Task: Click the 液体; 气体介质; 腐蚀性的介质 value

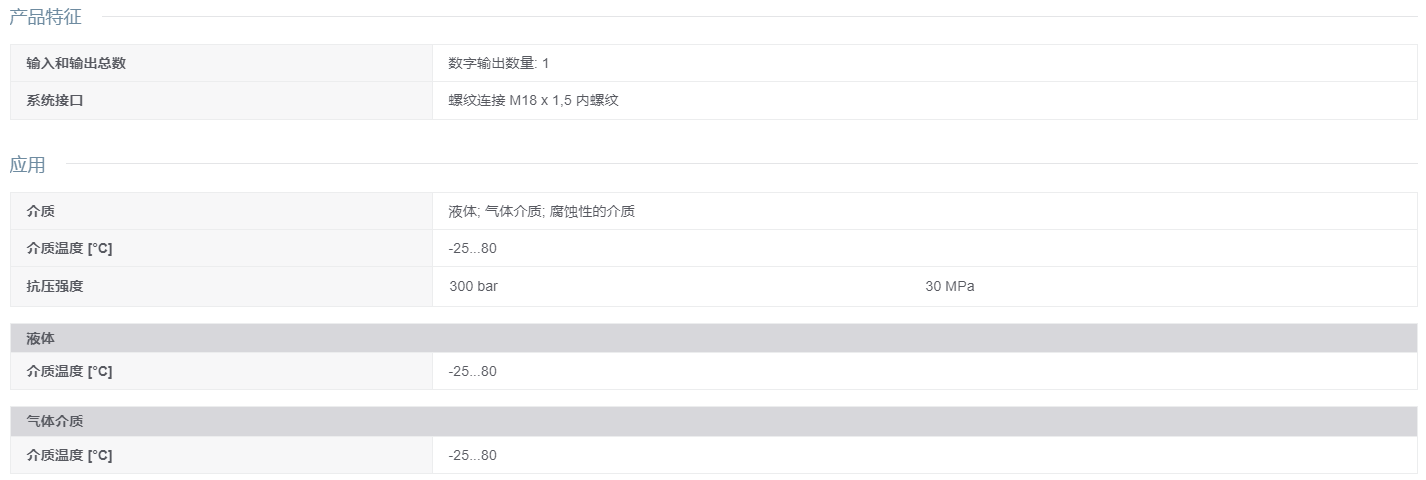Action: click(x=542, y=211)
